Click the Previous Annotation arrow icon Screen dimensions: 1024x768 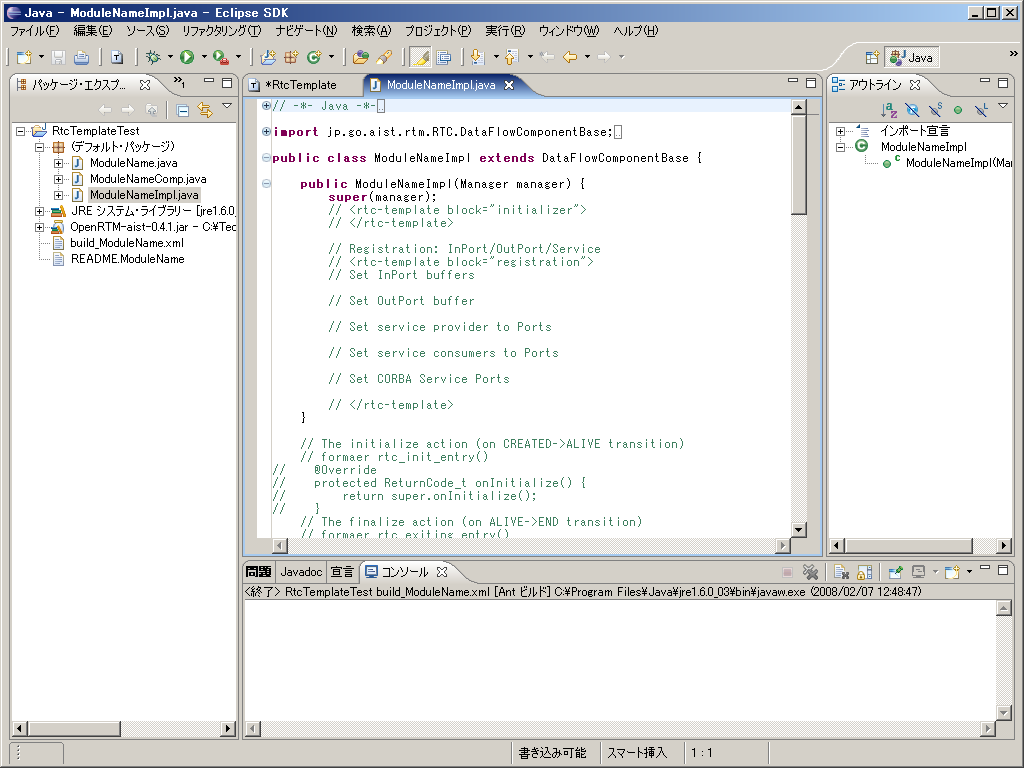pyautogui.click(x=511, y=57)
